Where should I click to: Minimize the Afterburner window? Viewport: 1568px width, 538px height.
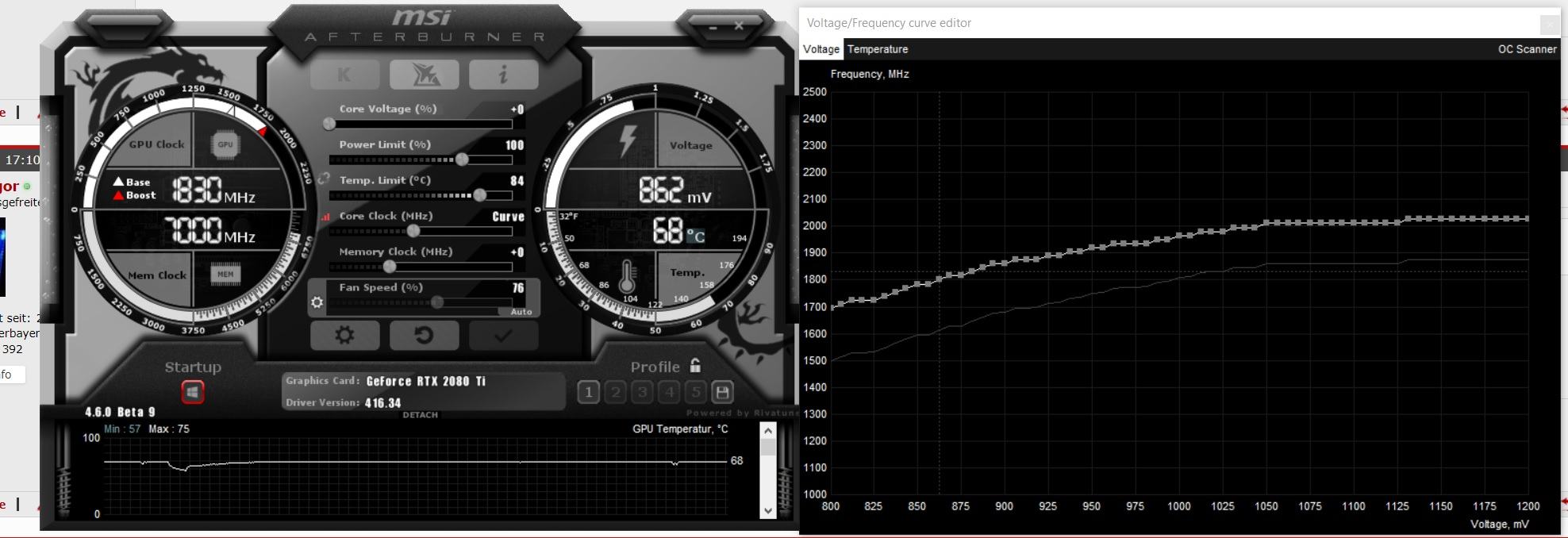coord(713,27)
